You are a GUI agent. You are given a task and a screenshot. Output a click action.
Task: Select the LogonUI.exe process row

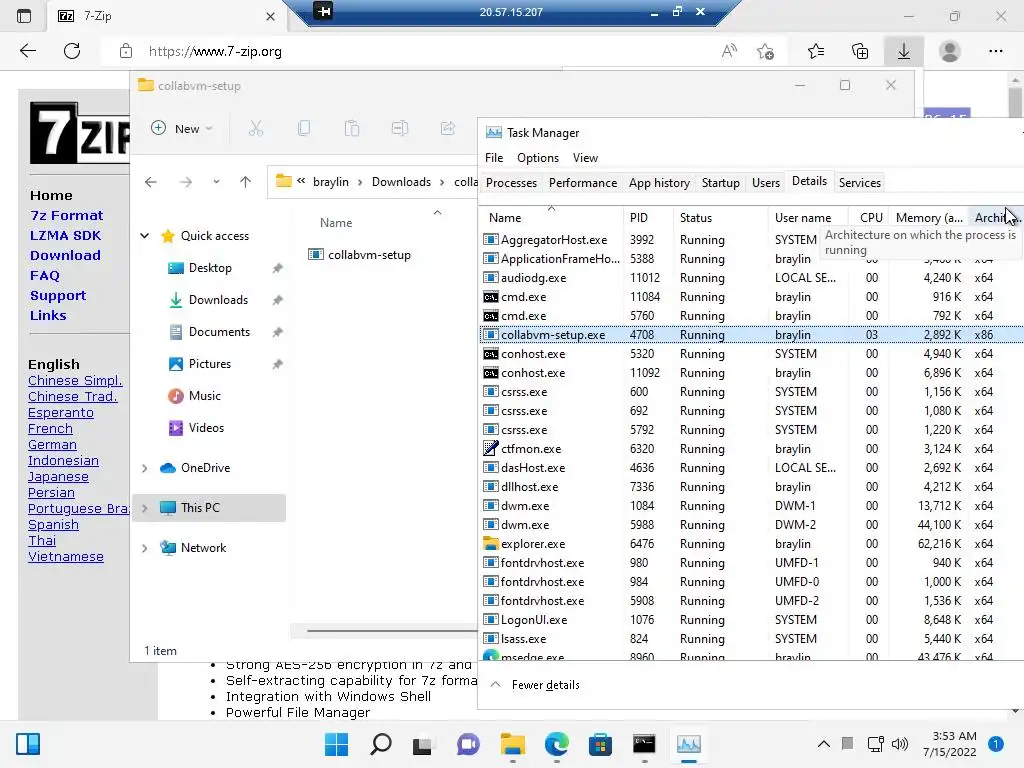point(752,620)
